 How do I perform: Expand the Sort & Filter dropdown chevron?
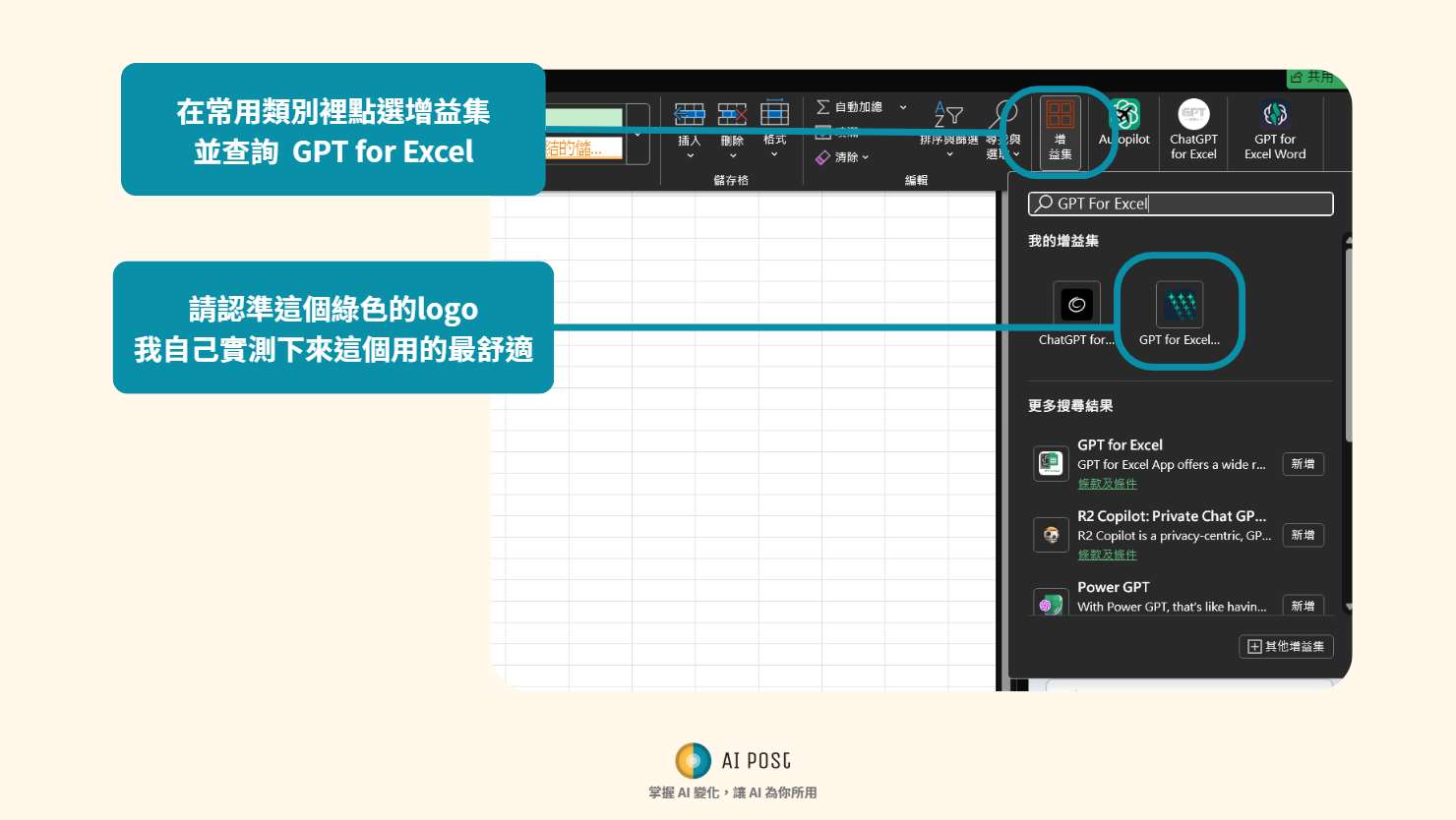[949, 154]
